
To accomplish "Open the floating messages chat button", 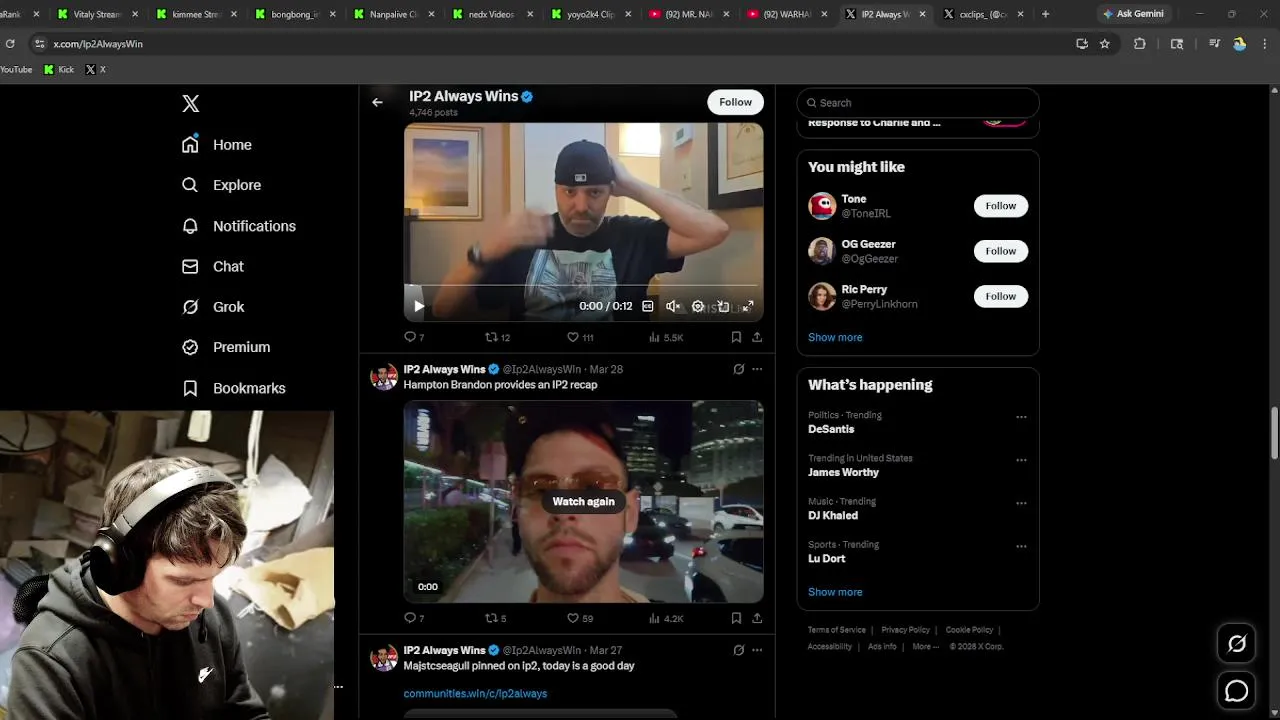I will click(1237, 691).
